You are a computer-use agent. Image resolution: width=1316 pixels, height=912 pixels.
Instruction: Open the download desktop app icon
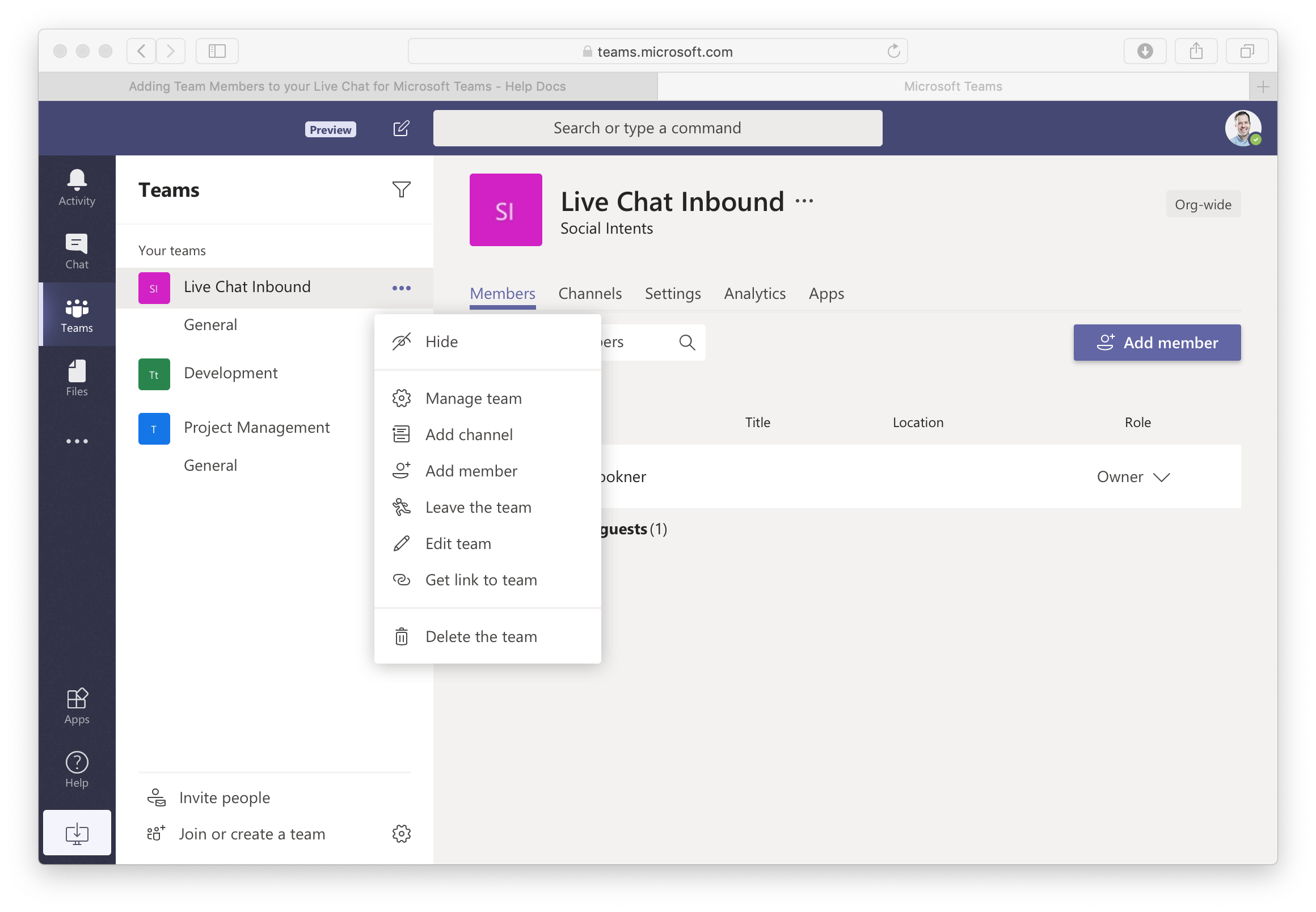pyautogui.click(x=76, y=832)
